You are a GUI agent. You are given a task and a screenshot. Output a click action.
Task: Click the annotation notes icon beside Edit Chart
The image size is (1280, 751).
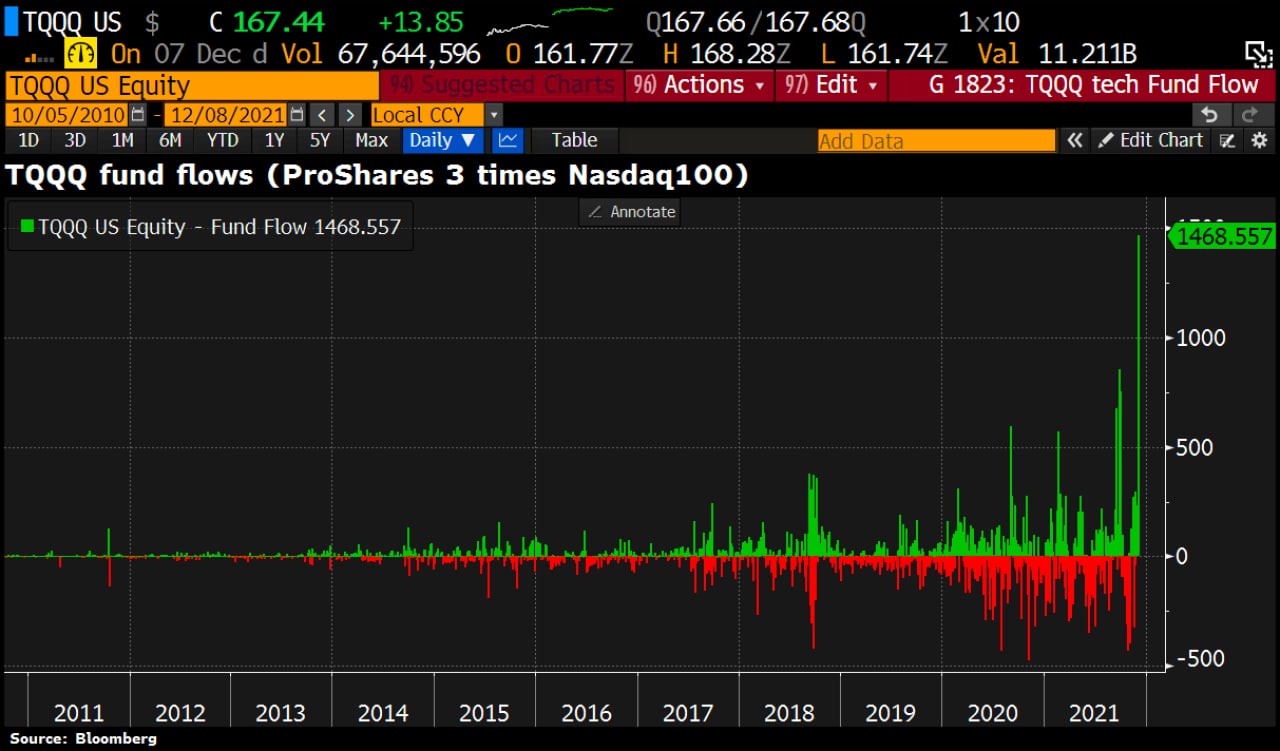coord(1228,141)
